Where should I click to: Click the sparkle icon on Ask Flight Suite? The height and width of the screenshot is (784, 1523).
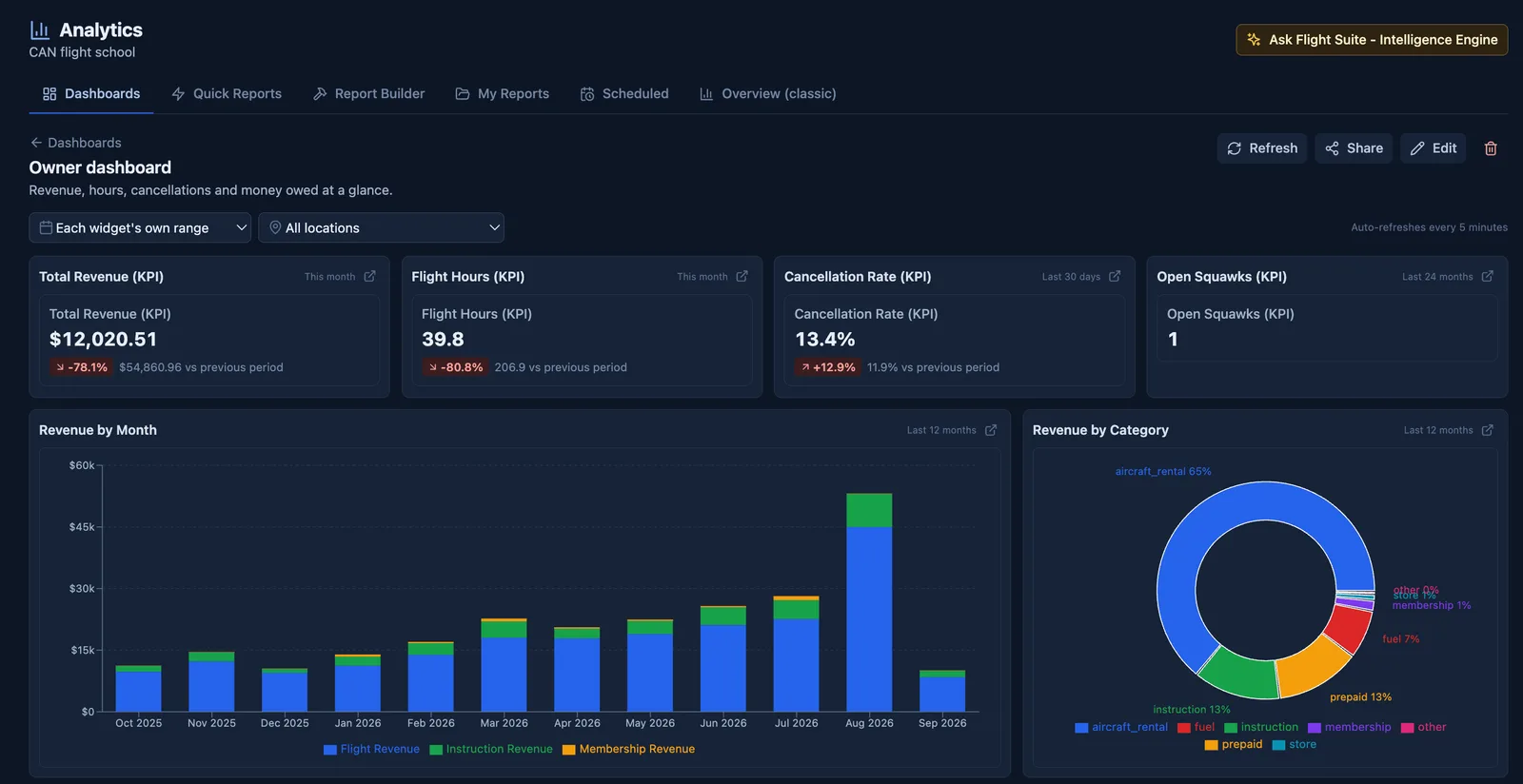pos(1254,40)
